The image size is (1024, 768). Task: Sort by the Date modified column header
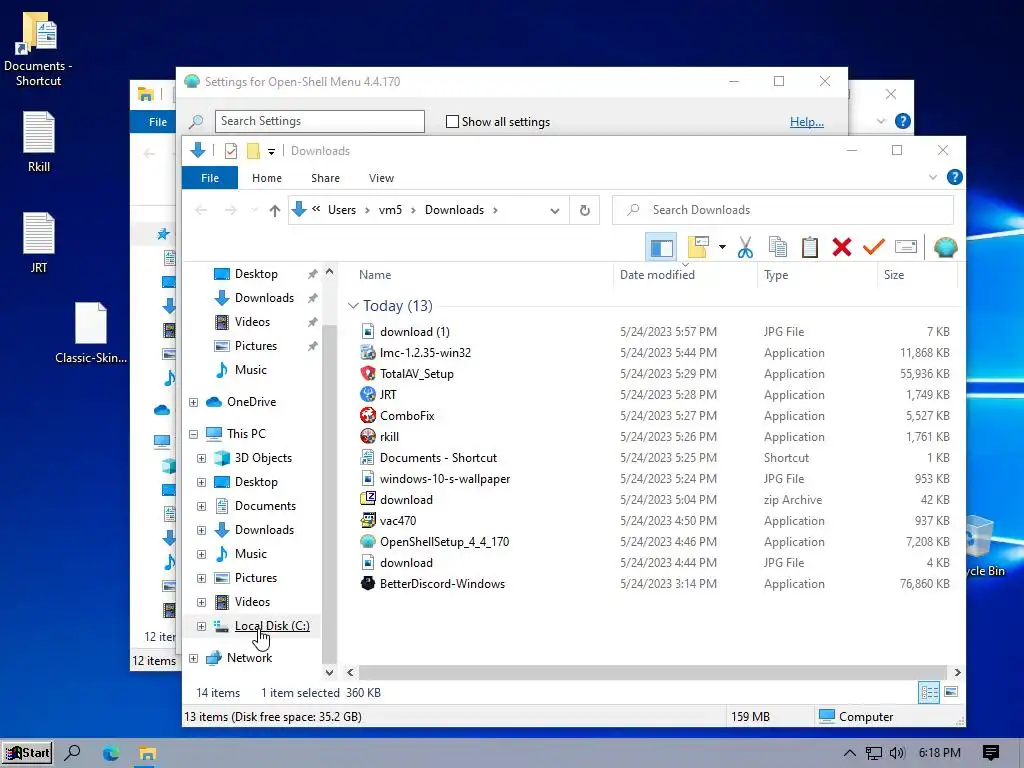pyautogui.click(x=657, y=275)
